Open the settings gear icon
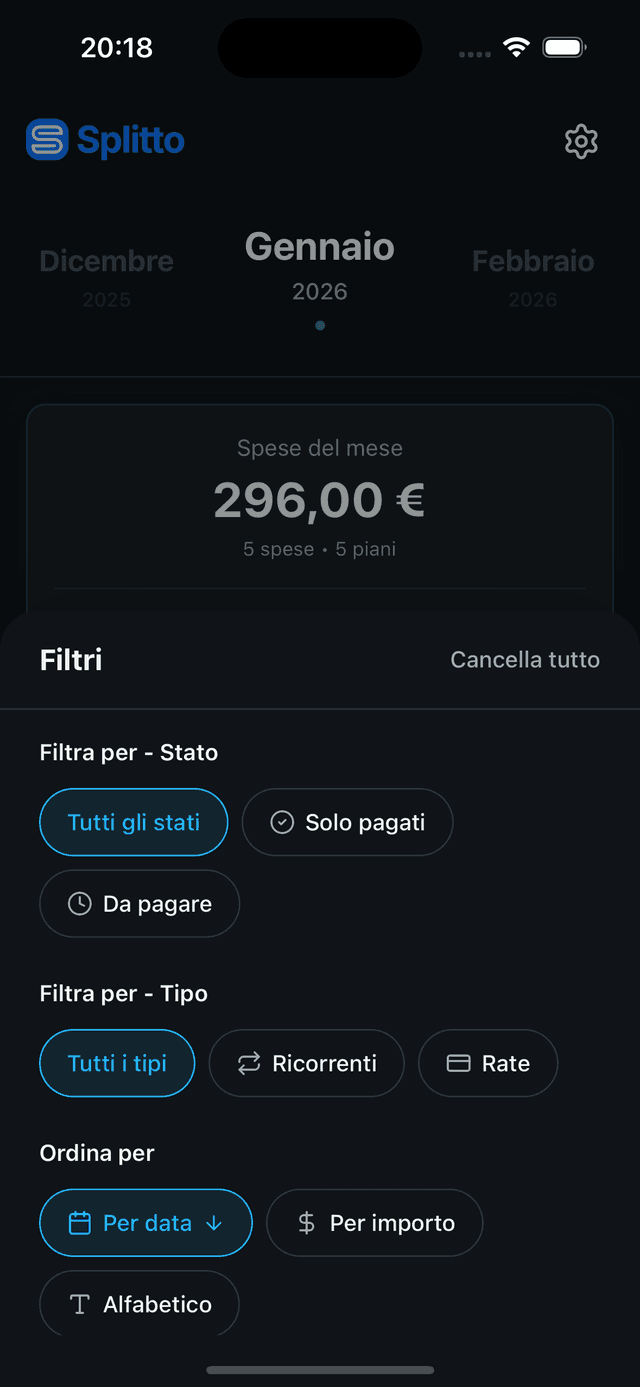The width and height of the screenshot is (640, 1387). (x=581, y=141)
